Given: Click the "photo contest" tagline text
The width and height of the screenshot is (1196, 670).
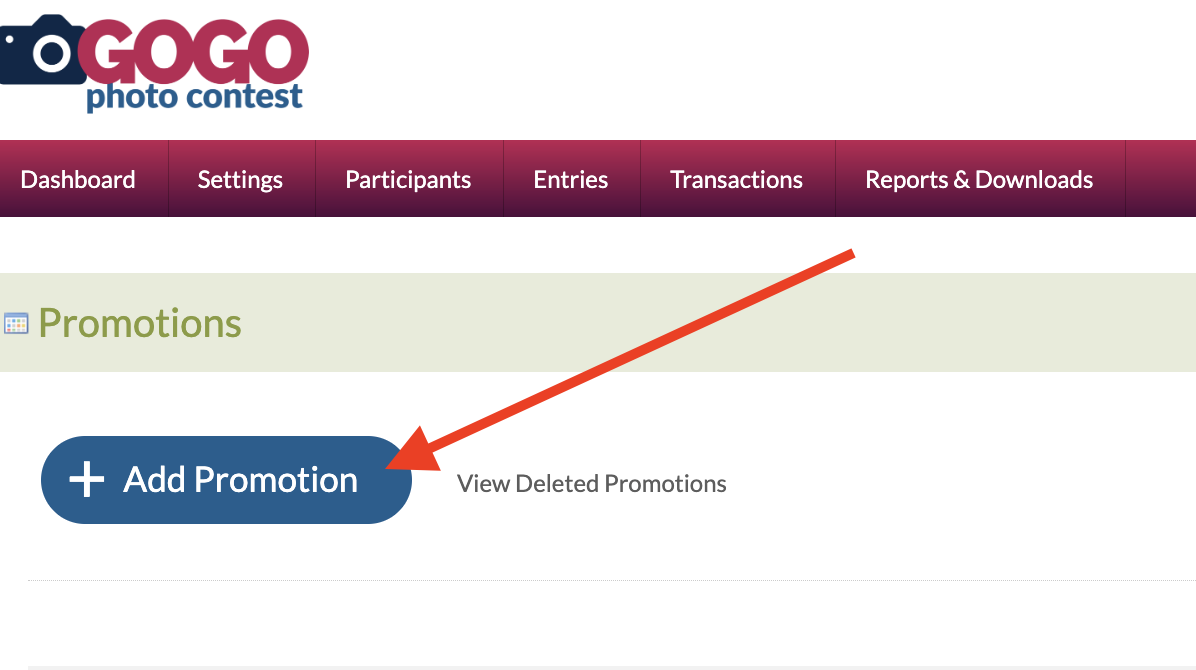Looking at the screenshot, I should 194,98.
